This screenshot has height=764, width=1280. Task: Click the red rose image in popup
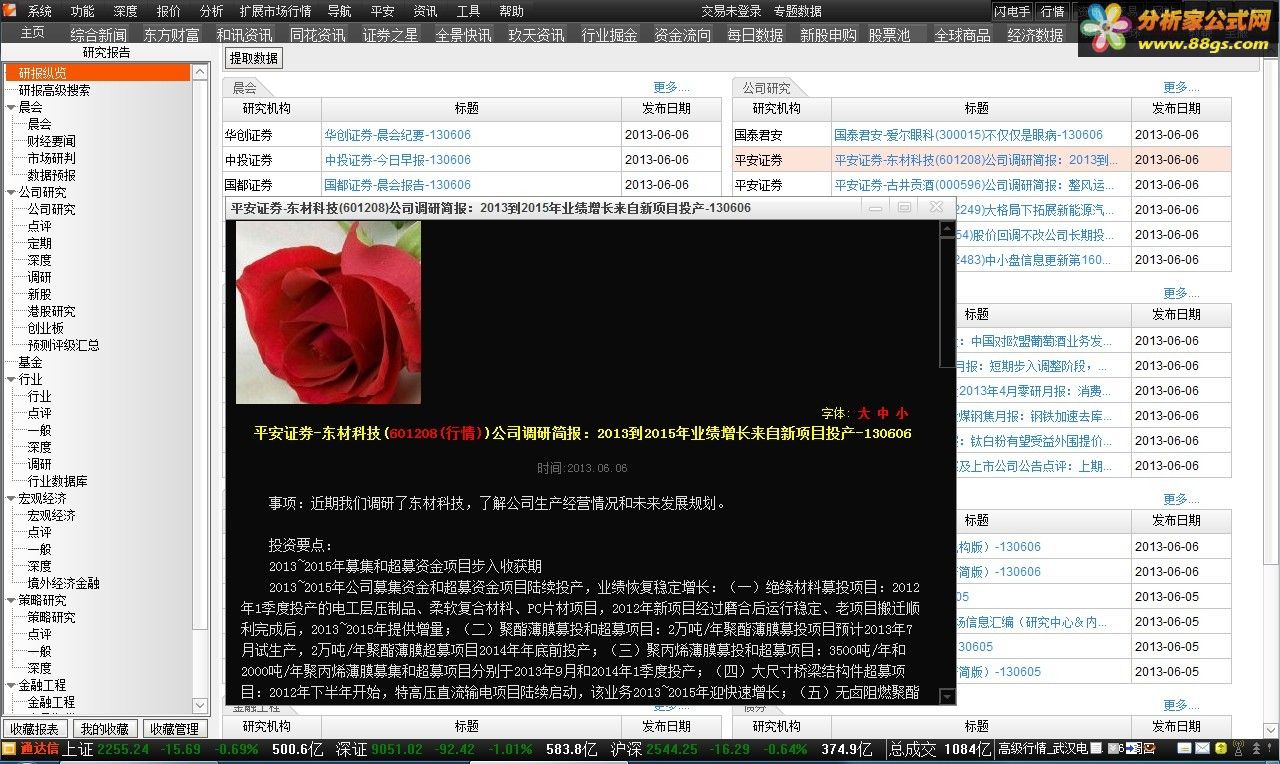point(328,312)
